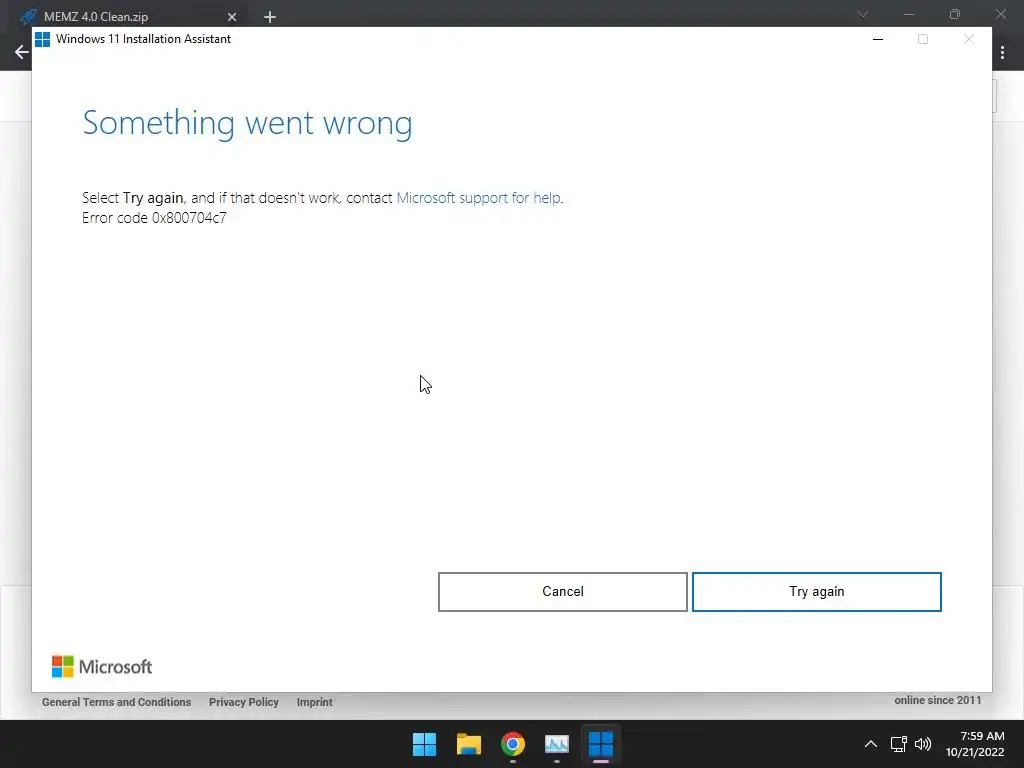The image size is (1024, 768).
Task: Select the Error code 0x800704c7 text
Action: (154, 218)
